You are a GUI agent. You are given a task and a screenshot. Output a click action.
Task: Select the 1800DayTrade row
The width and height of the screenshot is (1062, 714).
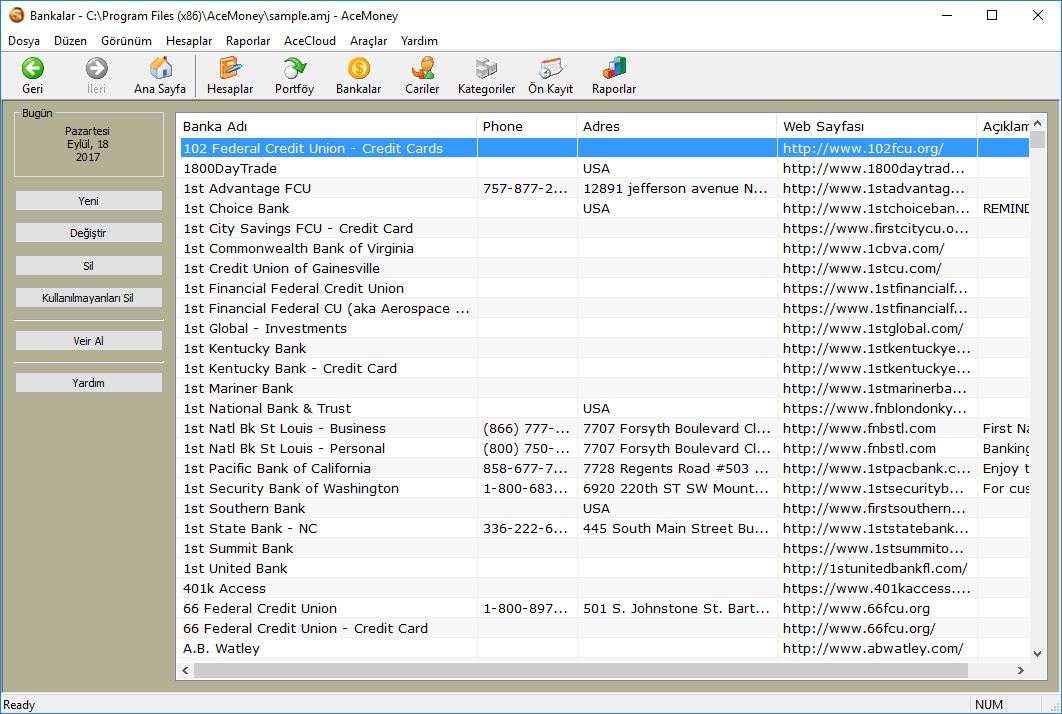604,168
